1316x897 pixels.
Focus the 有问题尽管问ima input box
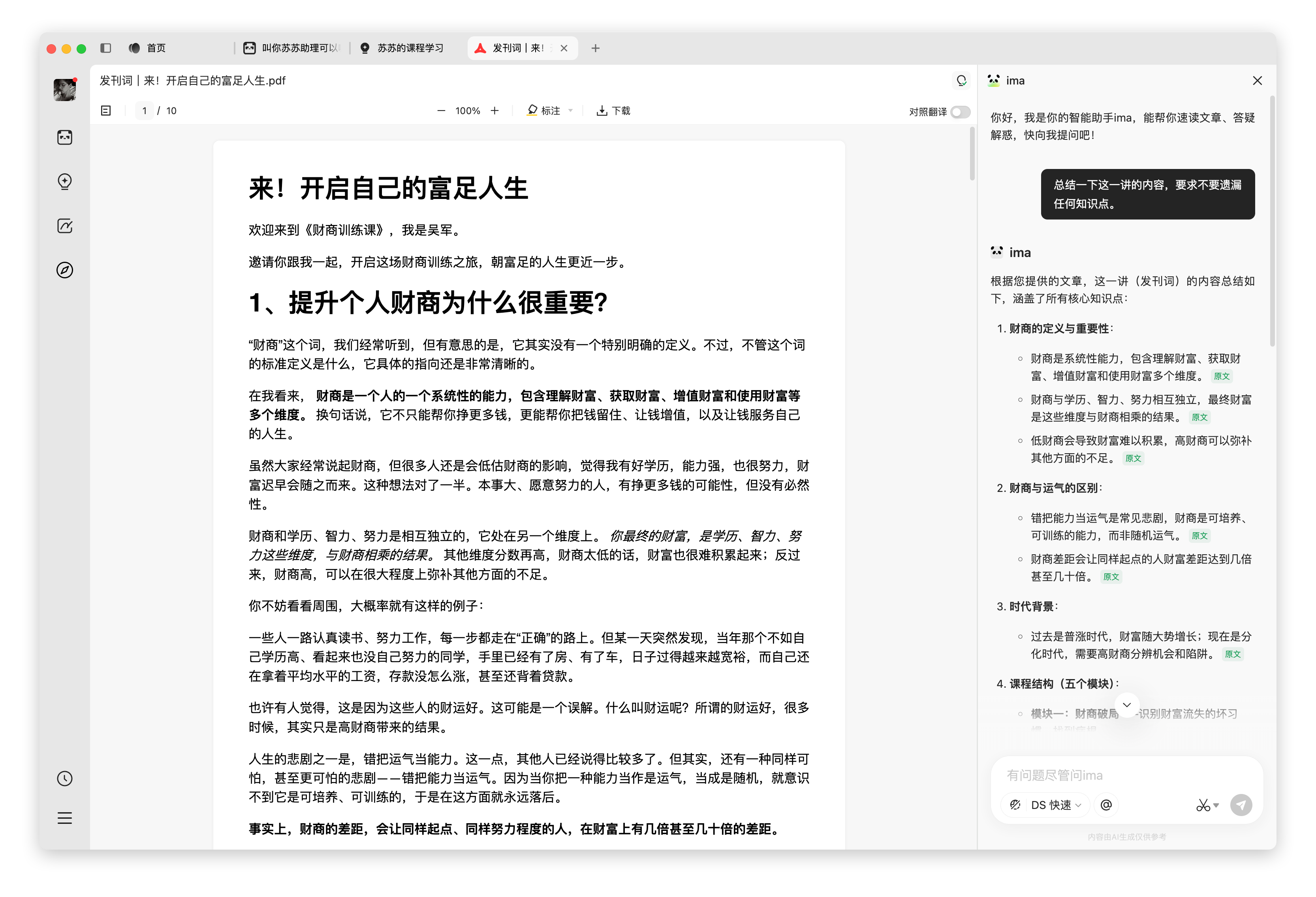[1127, 775]
